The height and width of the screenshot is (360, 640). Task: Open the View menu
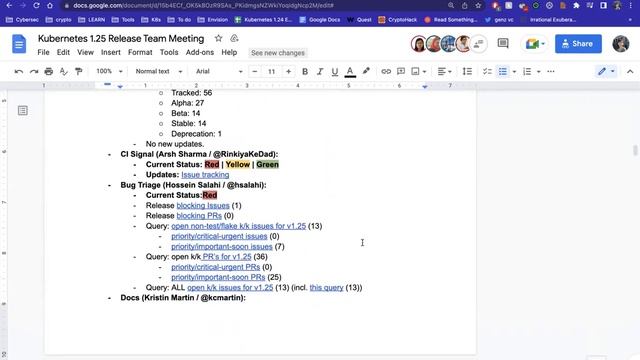(x=85, y=52)
